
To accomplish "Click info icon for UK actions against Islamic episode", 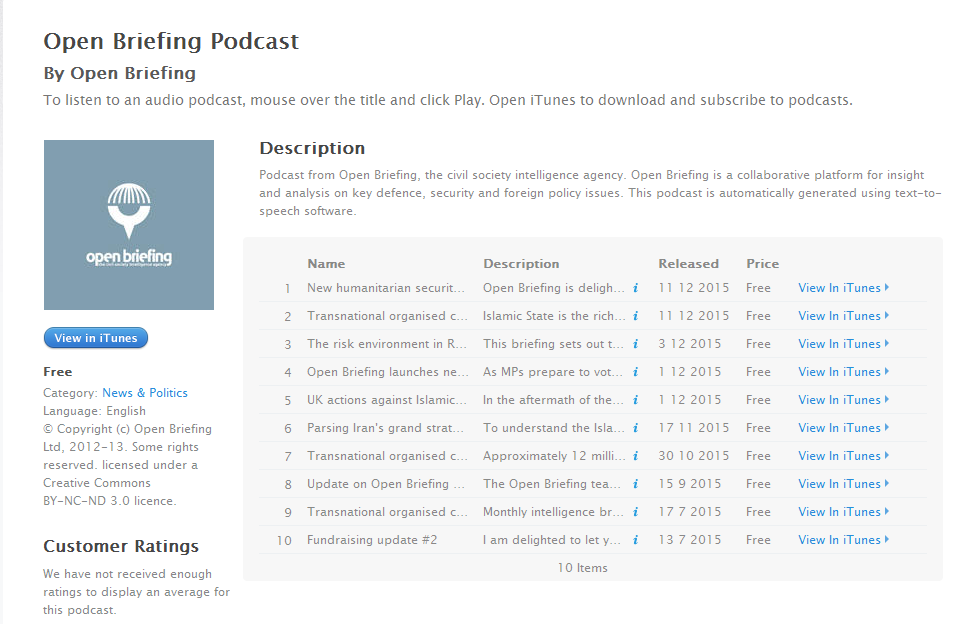I will click(636, 400).
